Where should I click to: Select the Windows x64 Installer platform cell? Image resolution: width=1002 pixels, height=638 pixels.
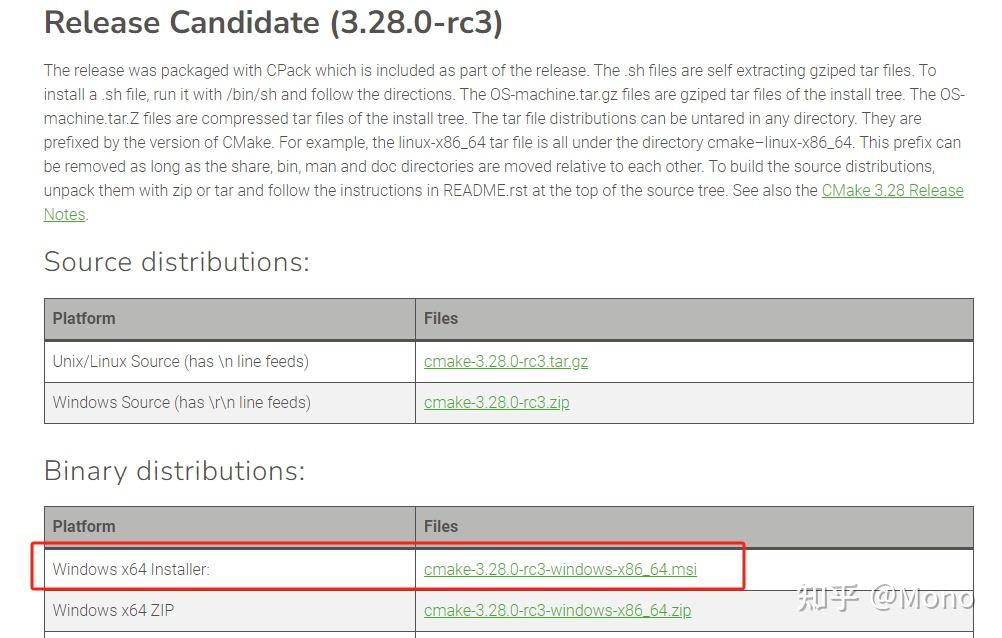[131, 570]
